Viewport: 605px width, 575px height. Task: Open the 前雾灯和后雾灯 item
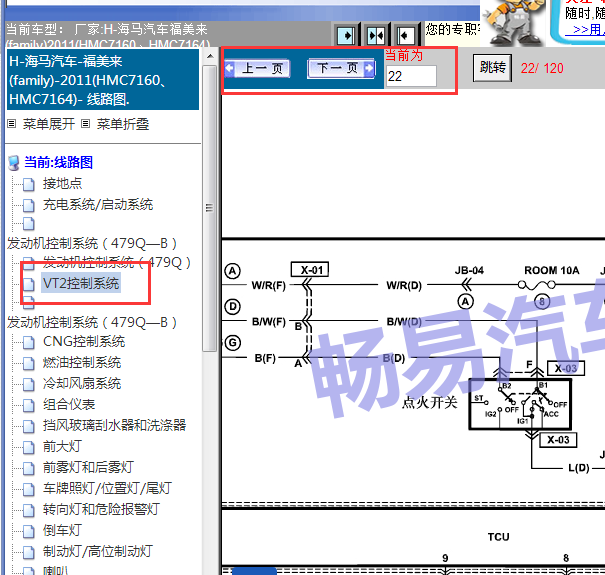pos(88,467)
